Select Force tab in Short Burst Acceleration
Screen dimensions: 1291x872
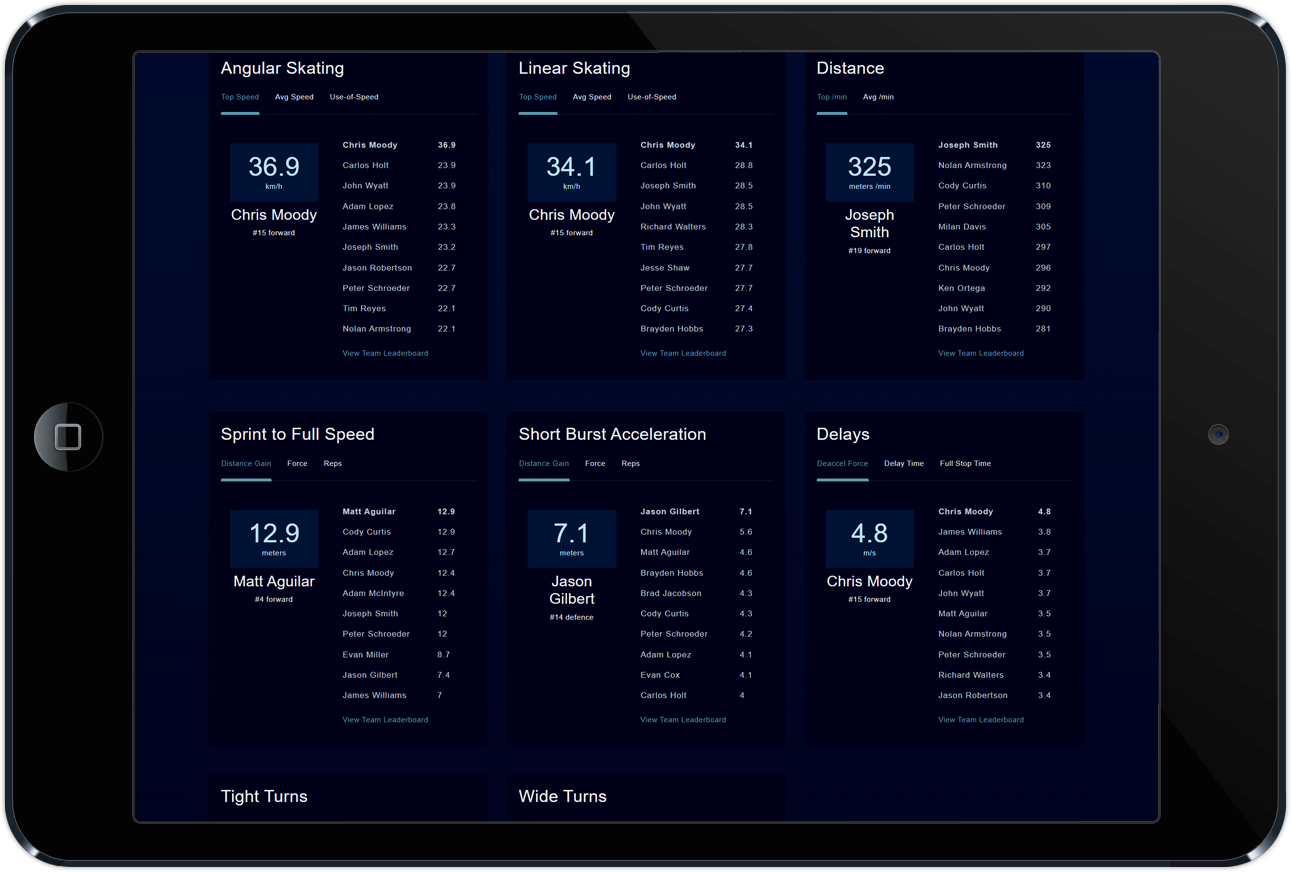pyautogui.click(x=595, y=463)
